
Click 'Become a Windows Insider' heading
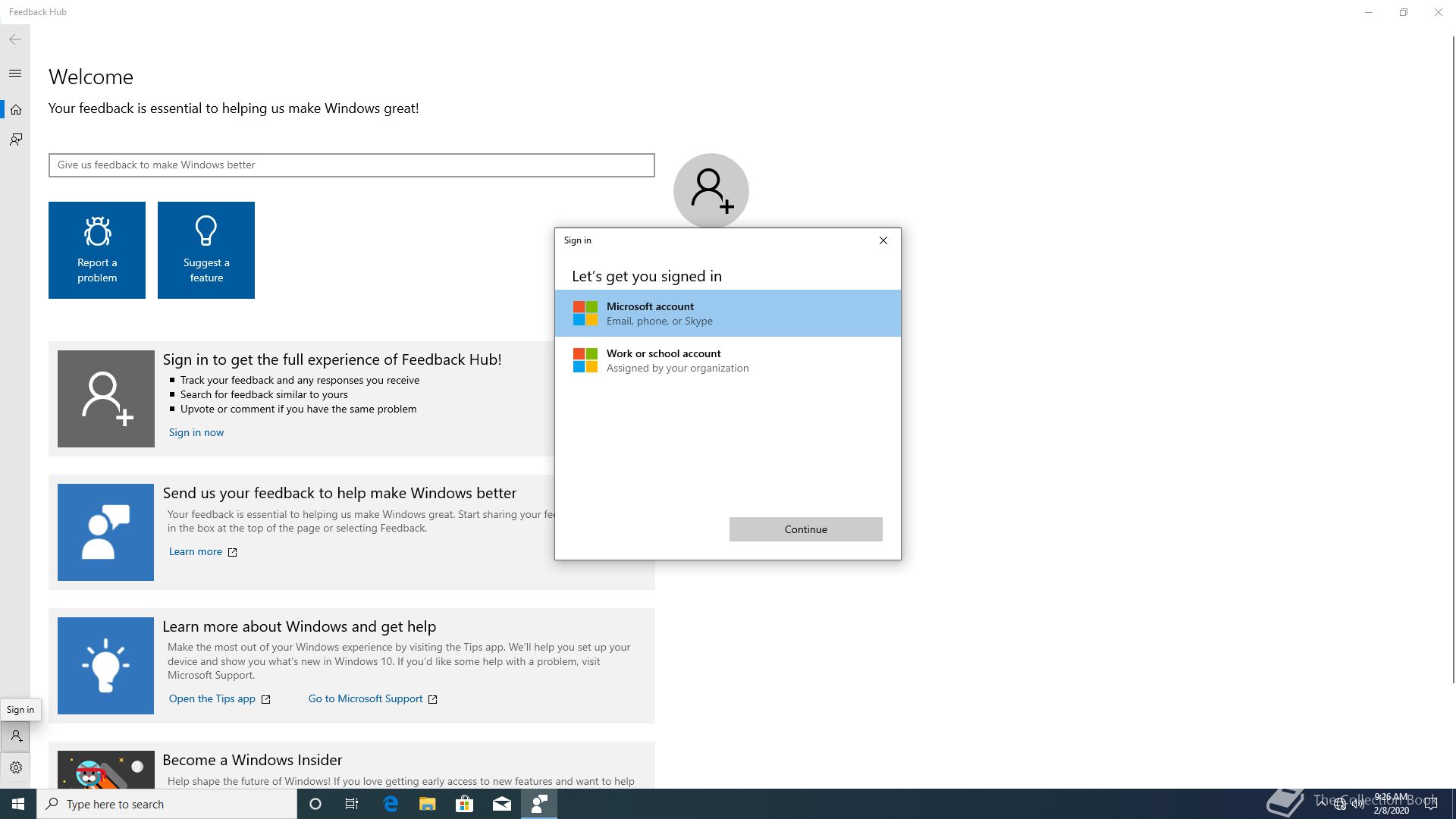point(253,760)
